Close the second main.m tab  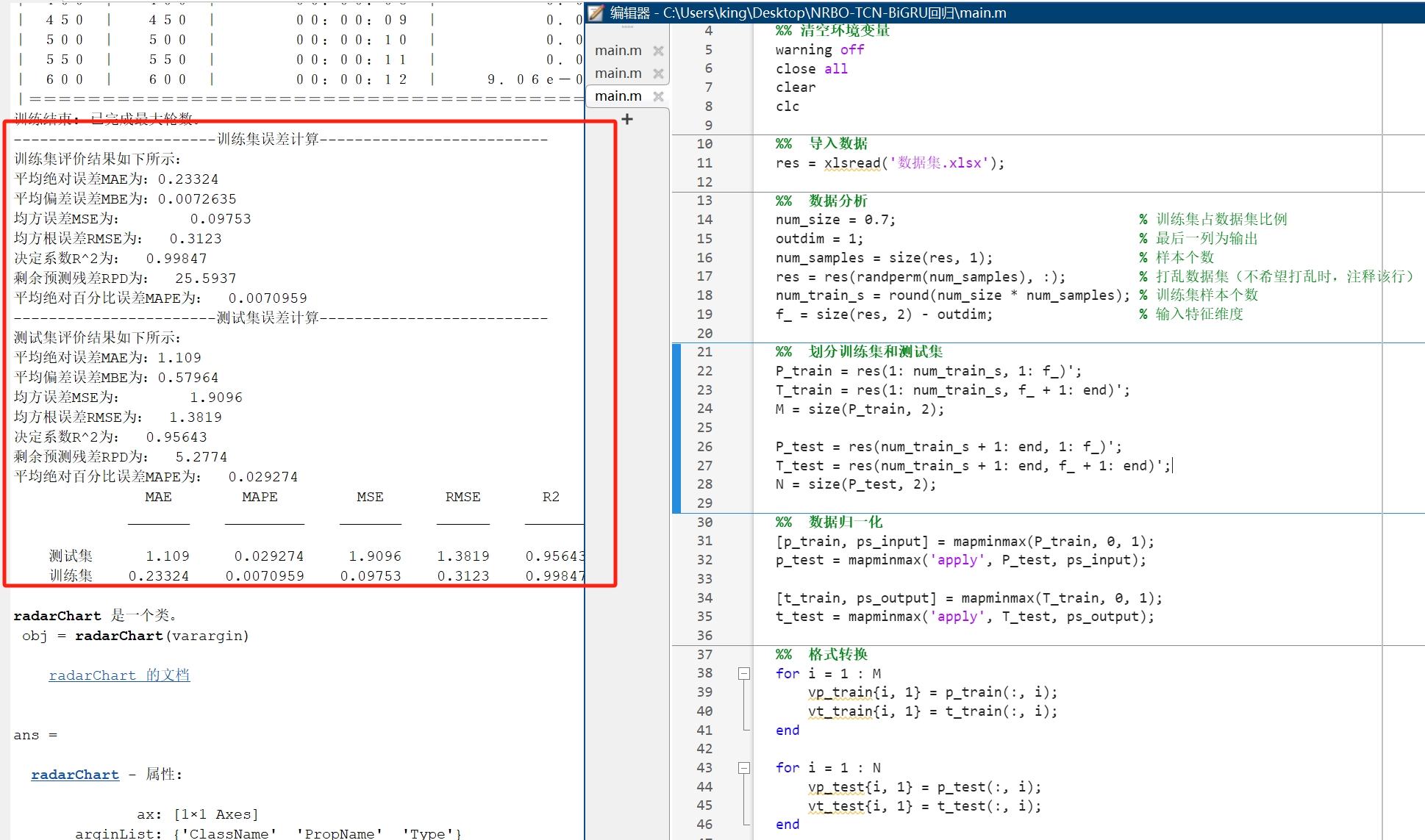point(658,73)
